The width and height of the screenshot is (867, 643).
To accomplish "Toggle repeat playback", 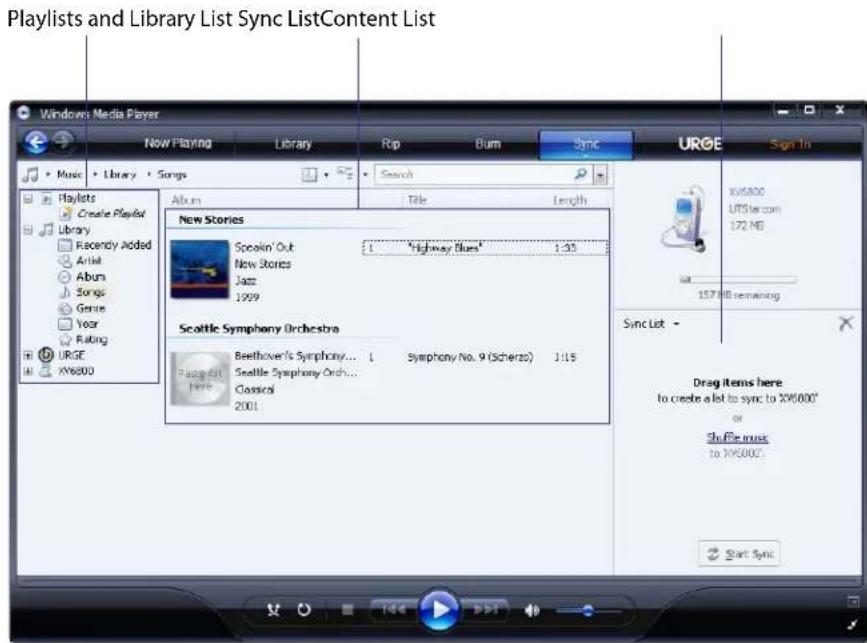I will (x=304, y=610).
